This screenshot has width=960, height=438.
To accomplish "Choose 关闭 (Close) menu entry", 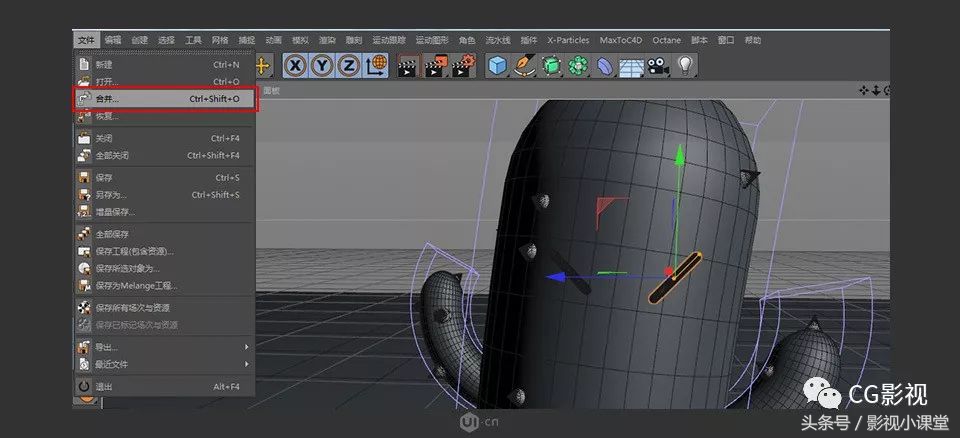I will click(164, 138).
